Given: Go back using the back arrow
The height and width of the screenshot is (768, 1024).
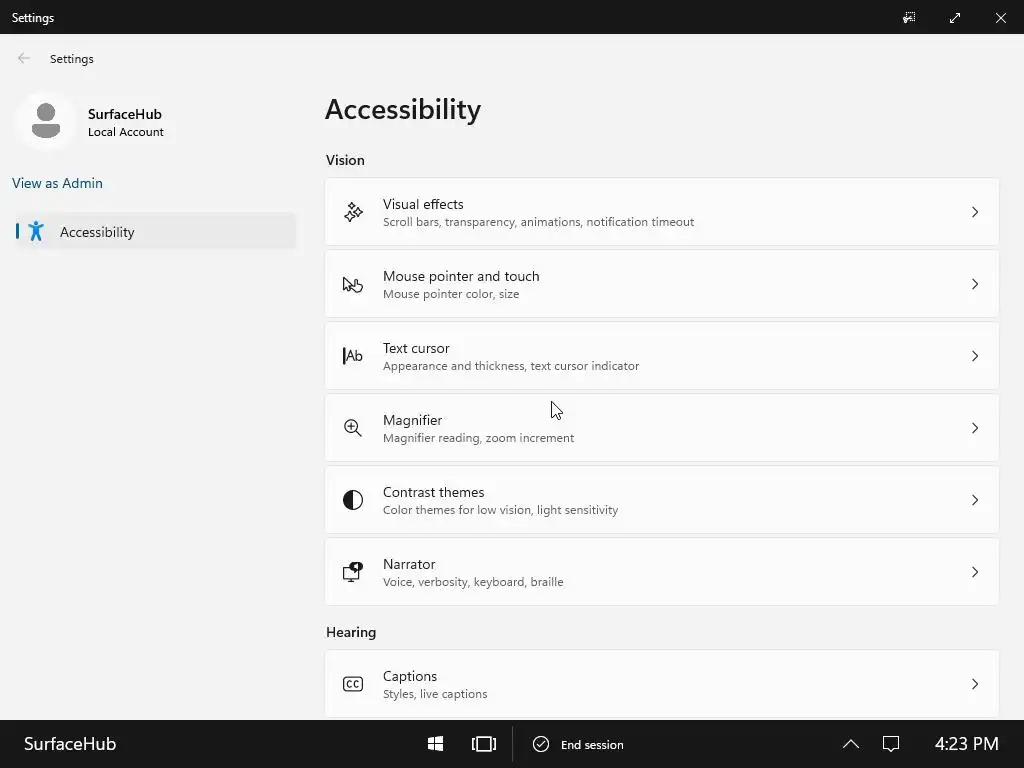Looking at the screenshot, I should [24, 59].
